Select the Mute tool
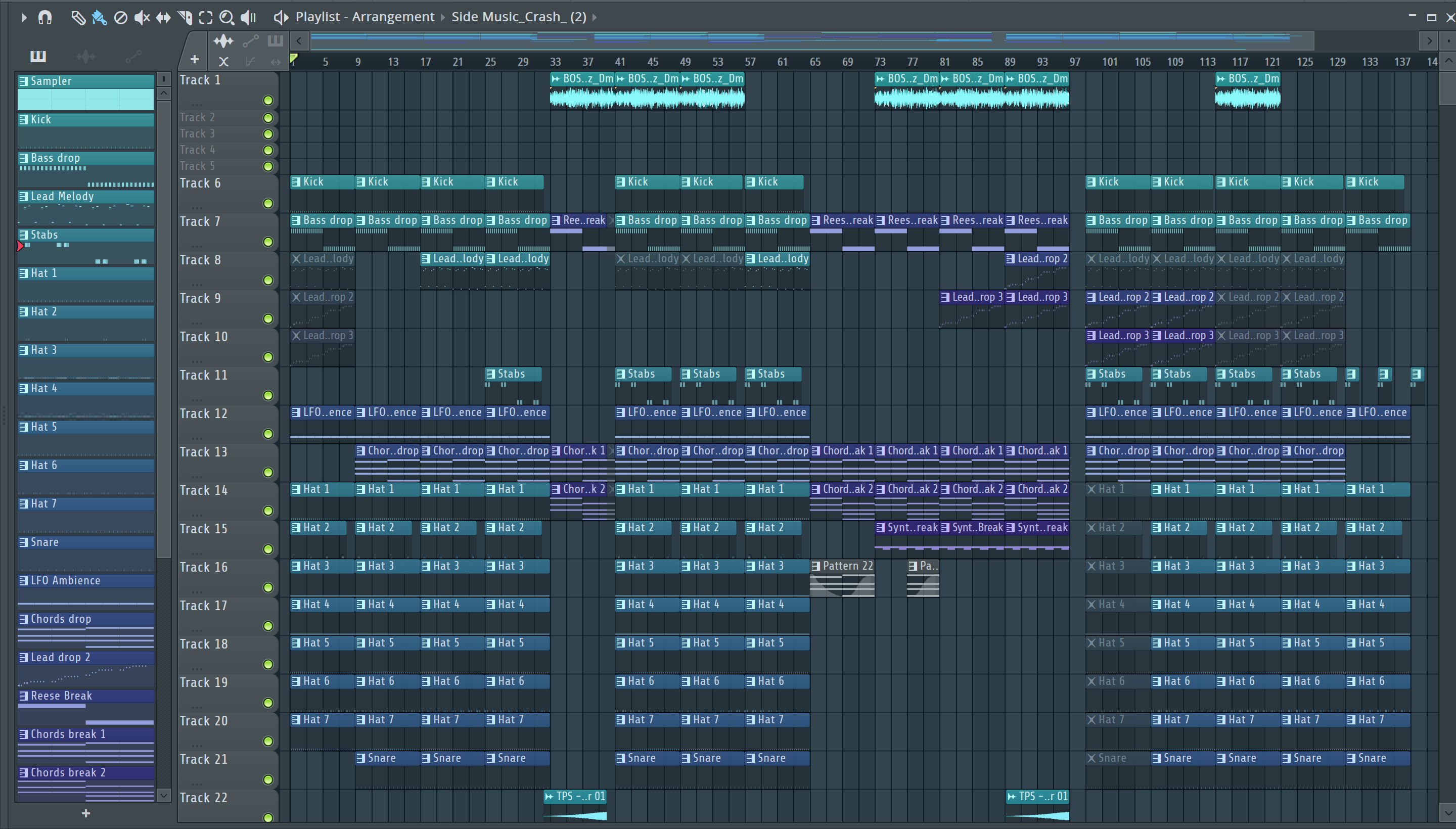This screenshot has height=829, width=1456. click(142, 18)
